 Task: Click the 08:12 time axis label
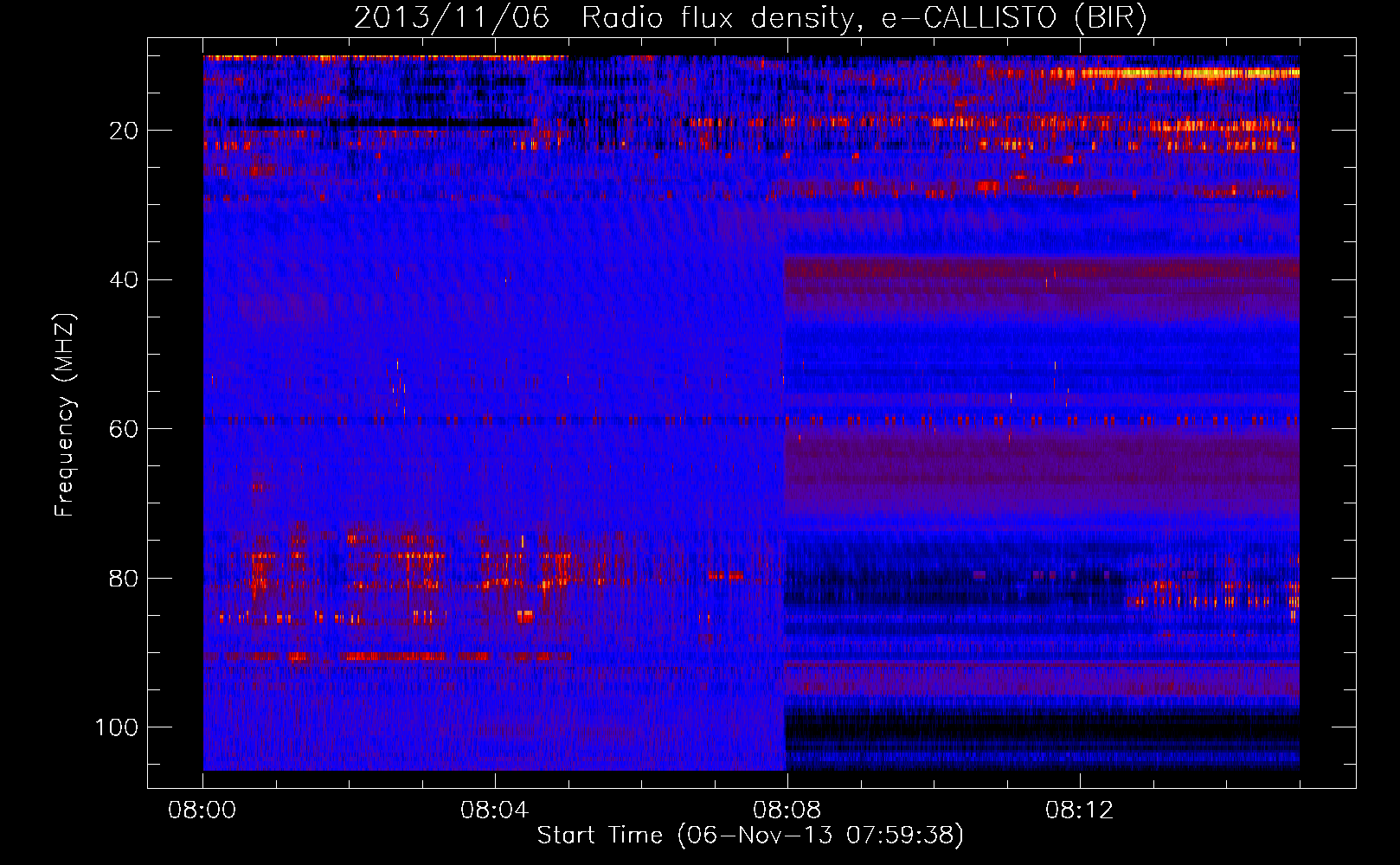pyautogui.click(x=1080, y=811)
